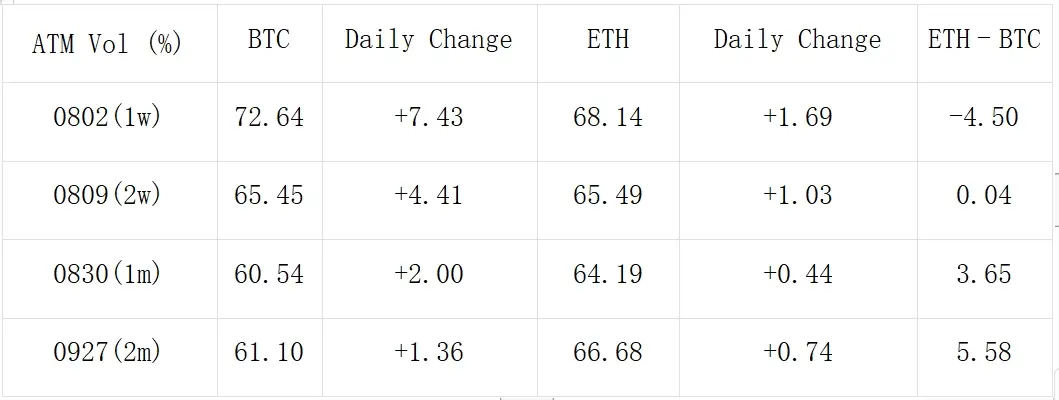Select the BTC column header
Screen dimensions: 1059x400
point(269,40)
